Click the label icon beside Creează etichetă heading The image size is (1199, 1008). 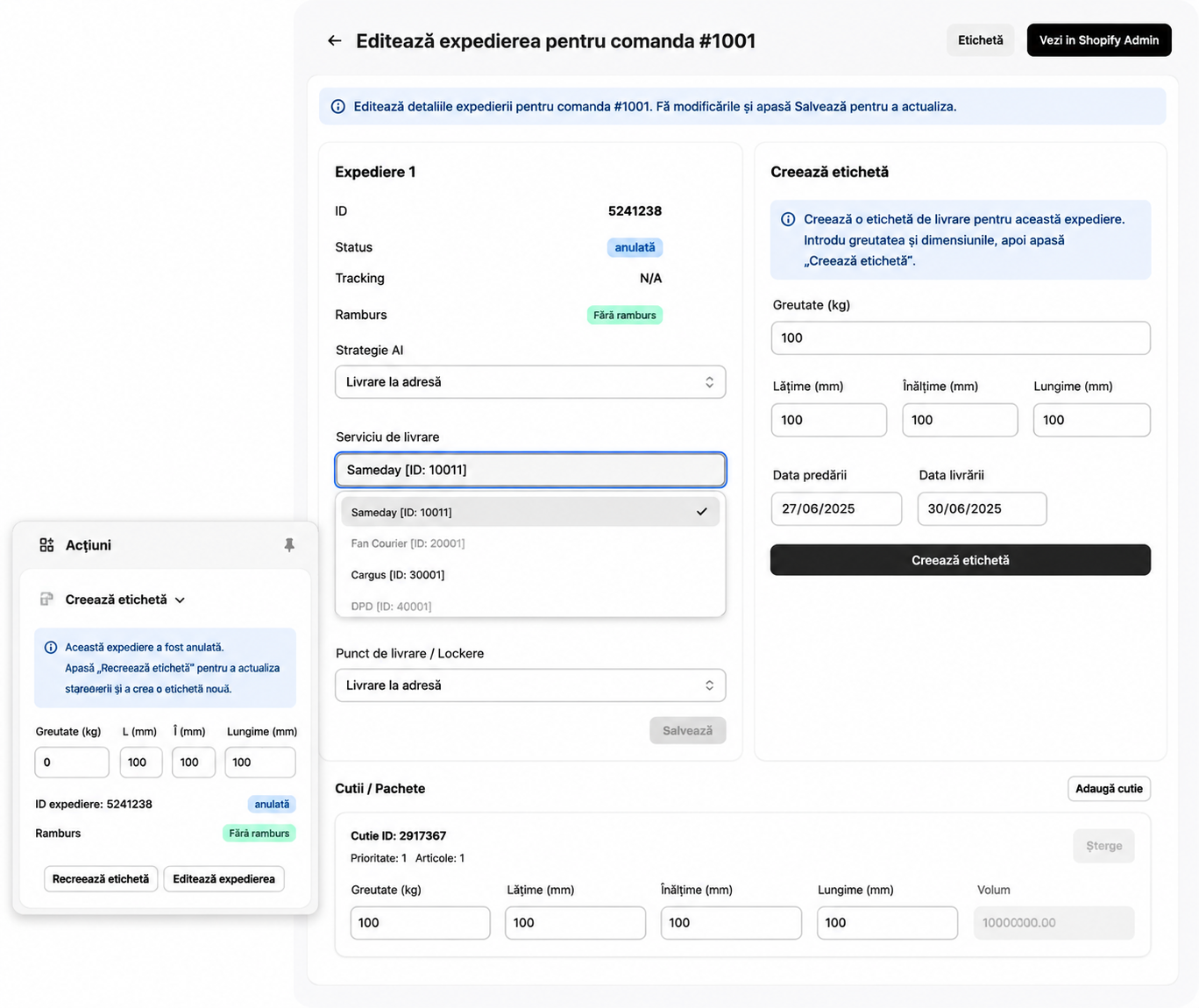coord(46,600)
